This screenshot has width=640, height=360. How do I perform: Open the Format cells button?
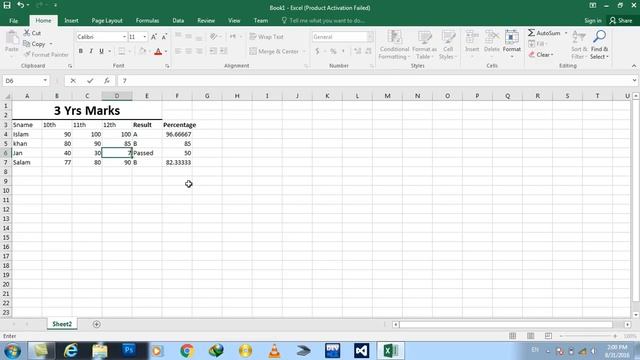click(x=511, y=44)
